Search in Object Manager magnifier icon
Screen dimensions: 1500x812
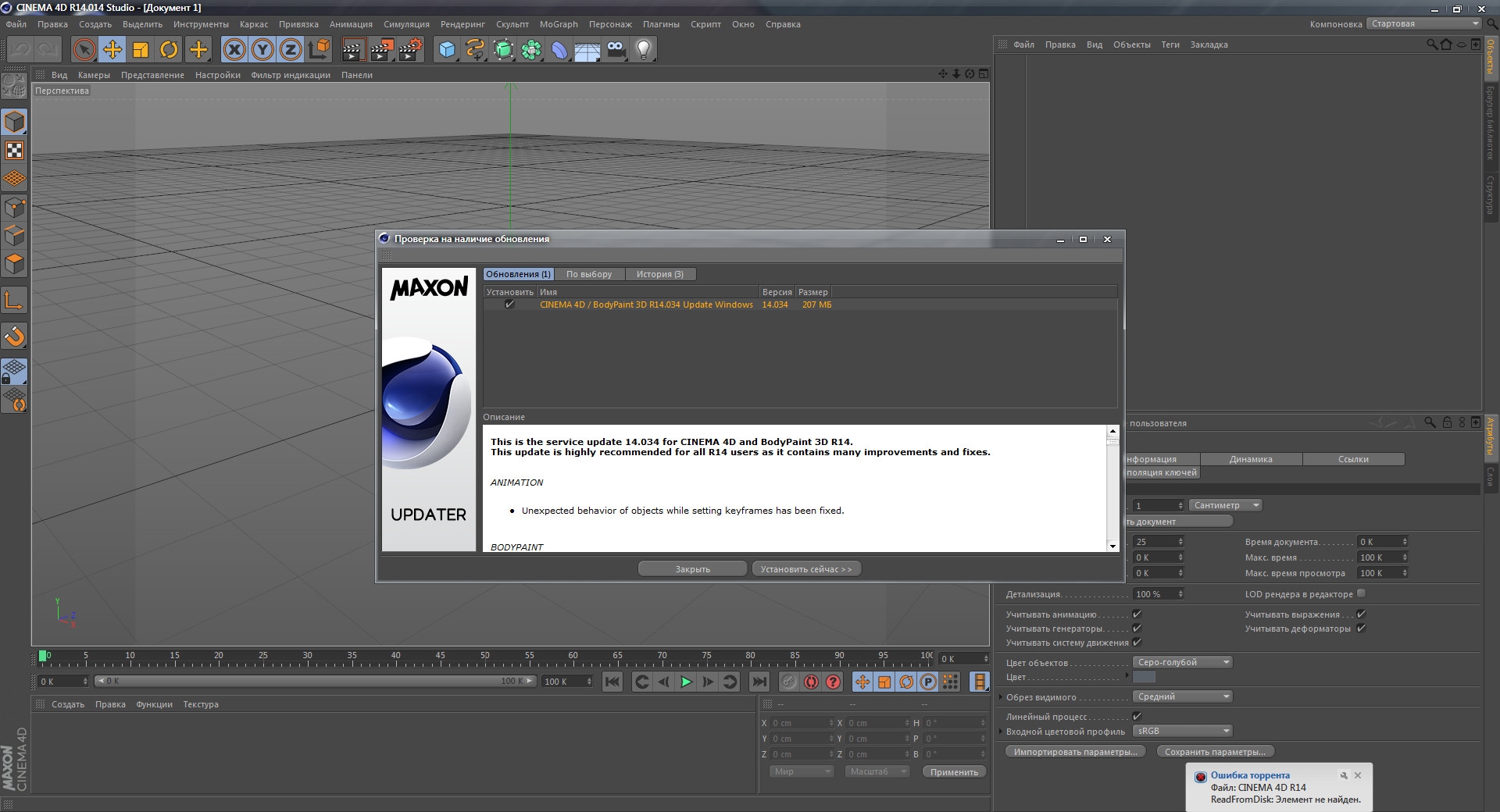[1431, 45]
